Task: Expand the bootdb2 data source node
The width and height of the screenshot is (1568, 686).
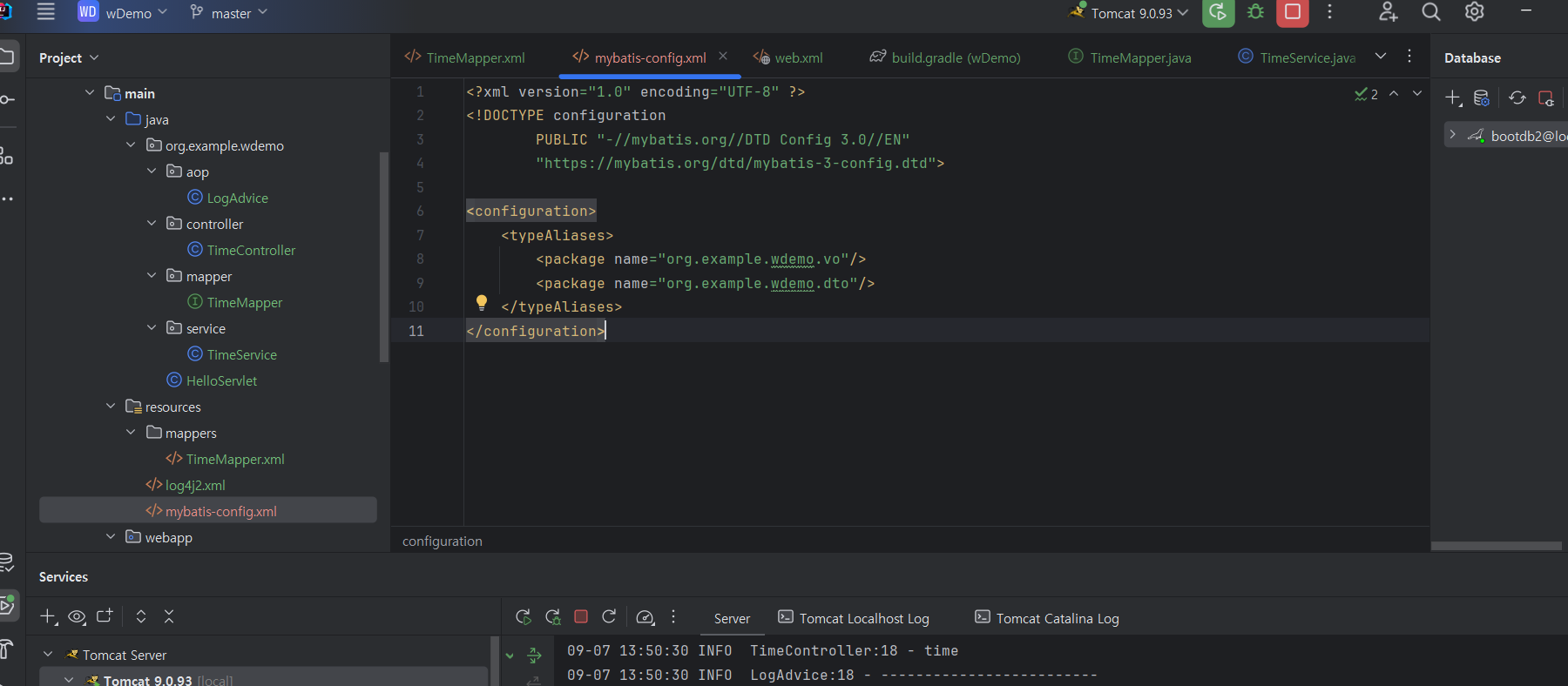Action: pos(1452,135)
